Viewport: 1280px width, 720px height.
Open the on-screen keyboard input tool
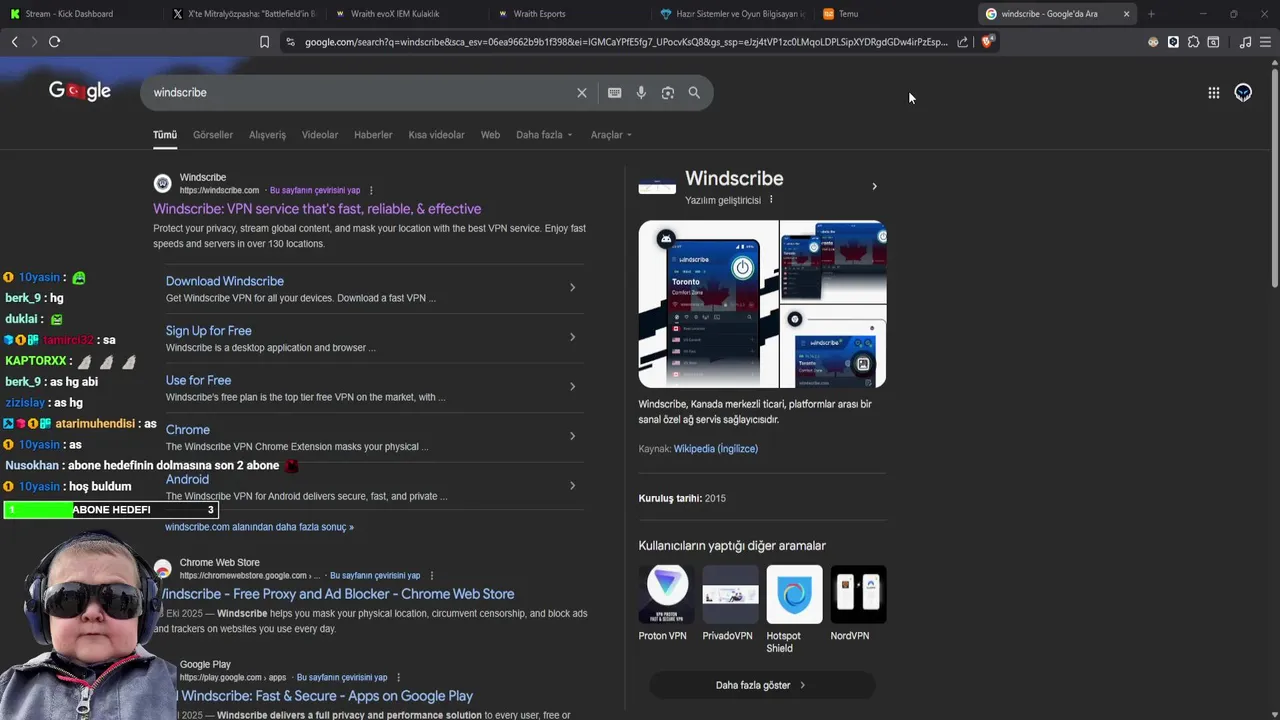click(x=615, y=93)
